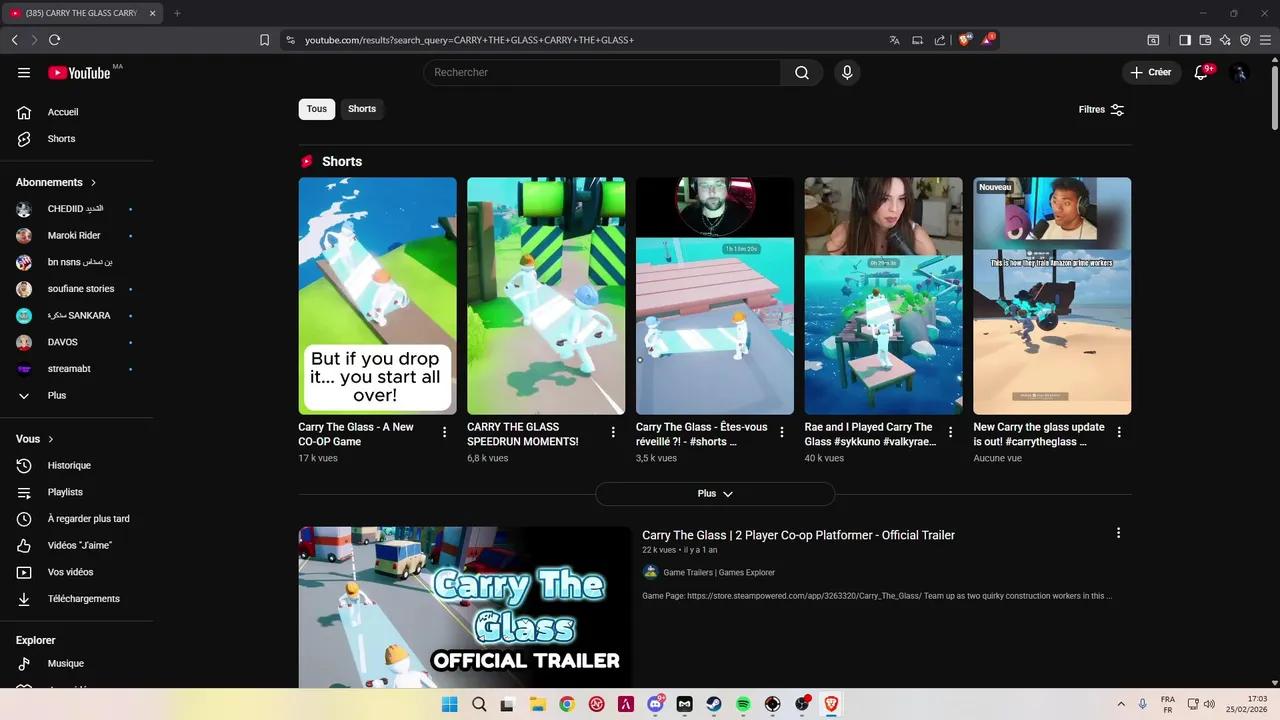1280x720 pixels.
Task: Click the share page icon in address bar
Action: coord(940,40)
